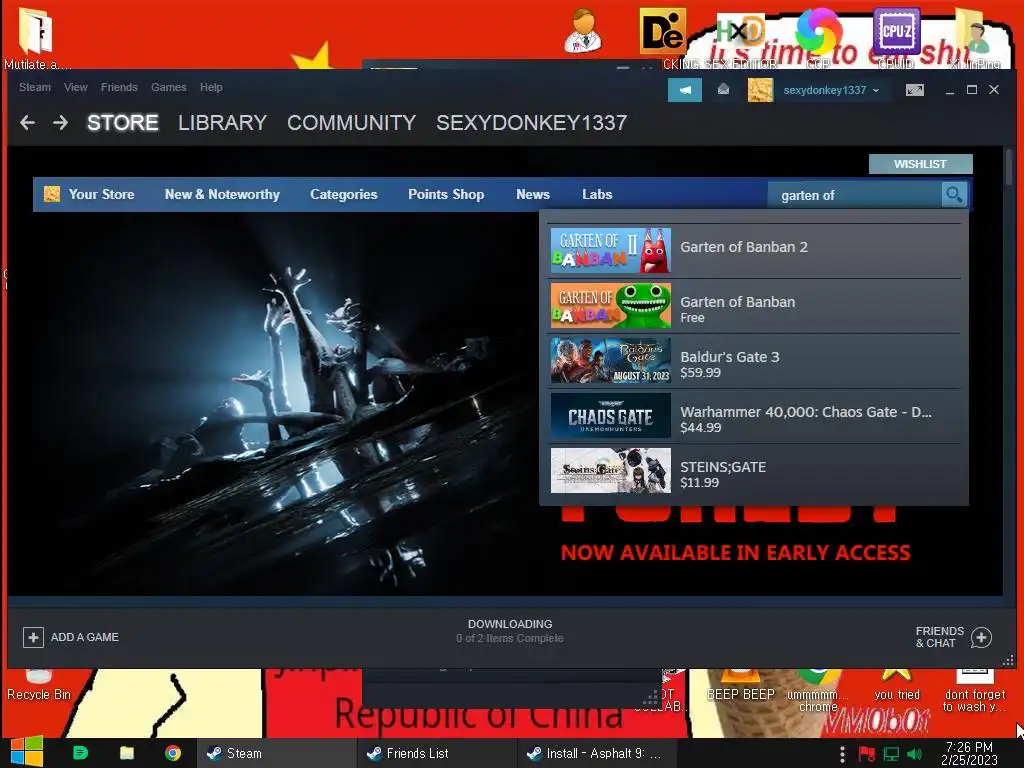Open the Steam menu
The height and width of the screenshot is (768, 1024).
pos(35,87)
